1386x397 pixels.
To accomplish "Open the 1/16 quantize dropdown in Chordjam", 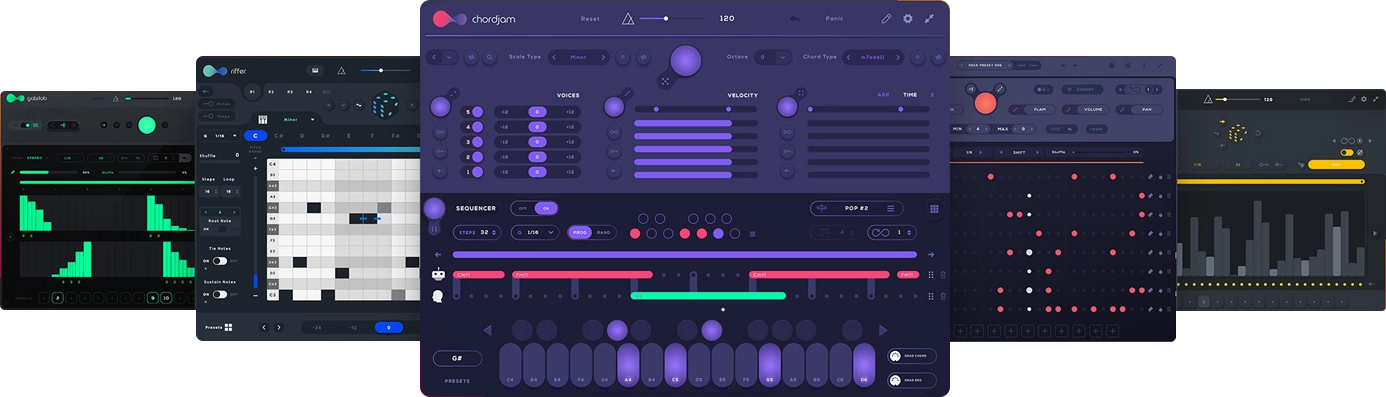I will point(535,232).
